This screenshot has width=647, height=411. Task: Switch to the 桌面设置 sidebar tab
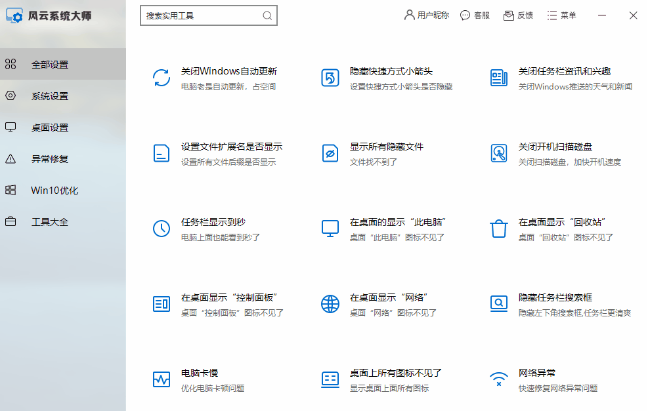coord(49,127)
